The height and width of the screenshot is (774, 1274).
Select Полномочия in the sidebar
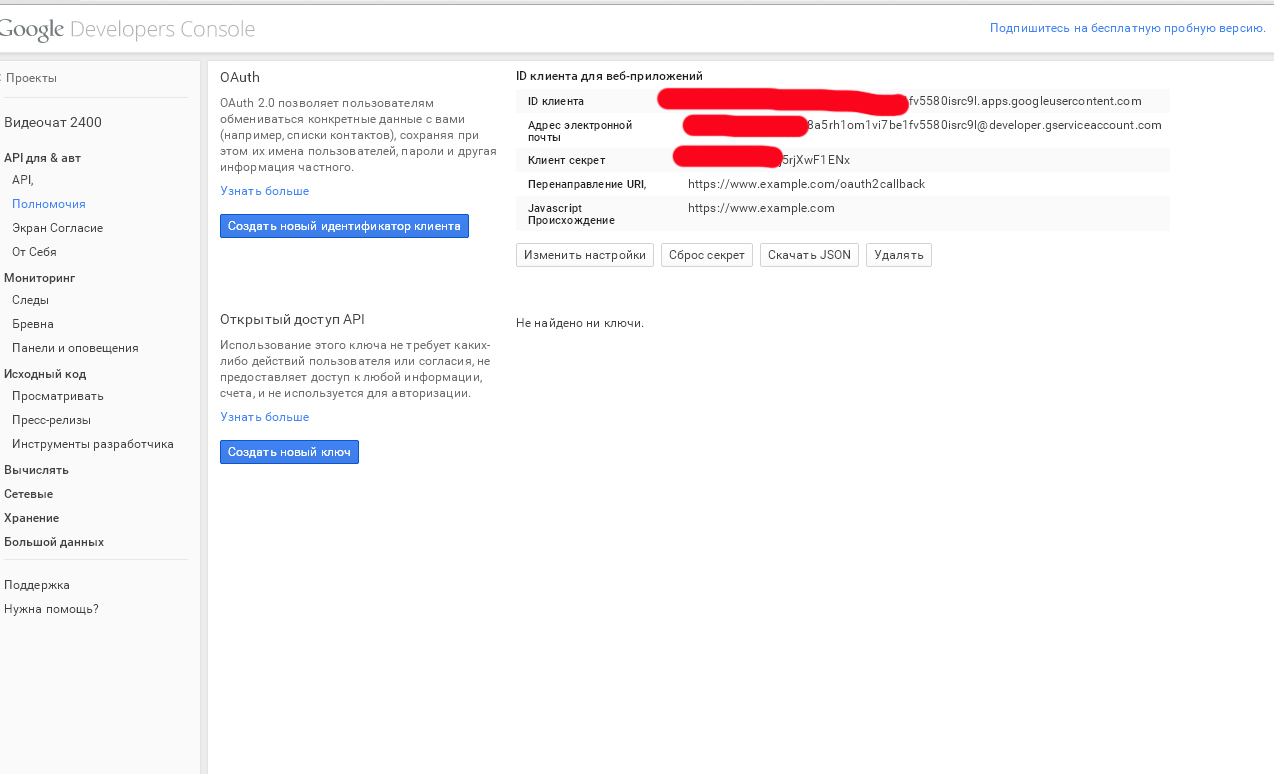49,204
